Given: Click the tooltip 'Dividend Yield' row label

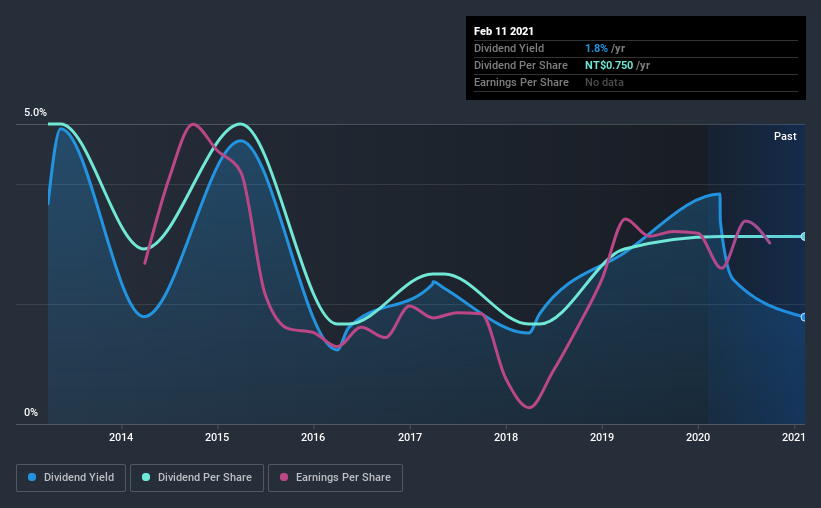Looking at the screenshot, I should [508, 48].
